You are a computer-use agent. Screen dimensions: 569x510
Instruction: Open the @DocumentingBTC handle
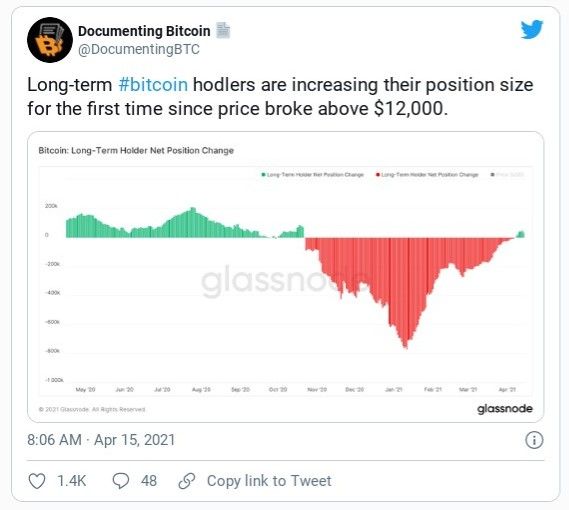[x=139, y=49]
